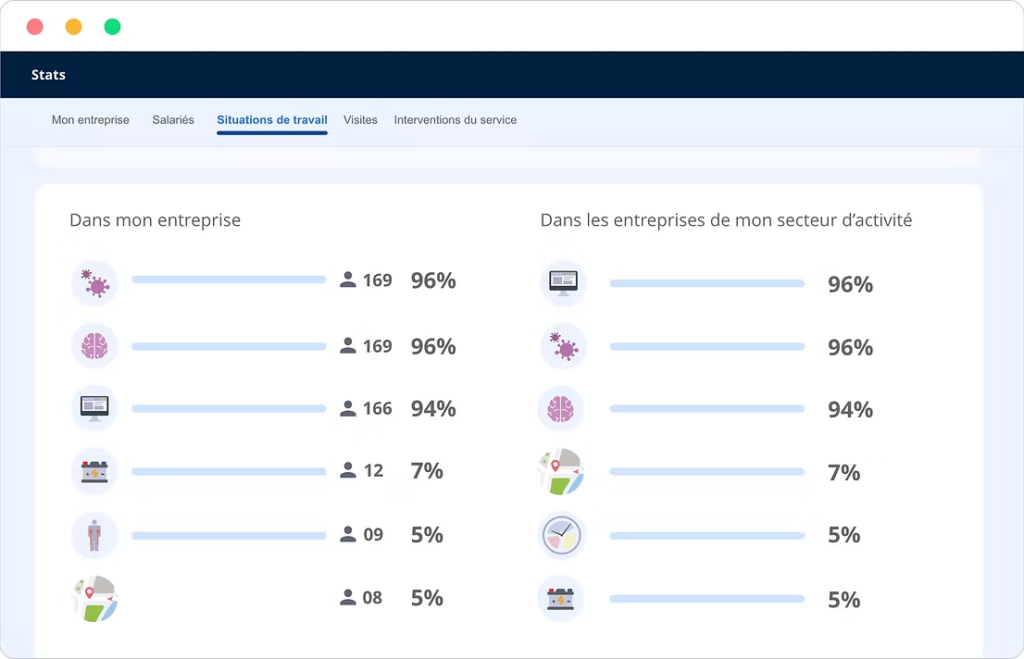Select the human body icon in company list

click(x=95, y=534)
